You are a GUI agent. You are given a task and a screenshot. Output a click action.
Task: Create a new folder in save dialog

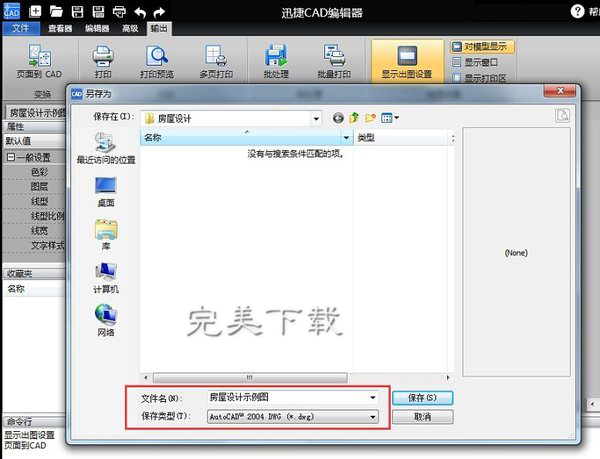pyautogui.click(x=370, y=118)
